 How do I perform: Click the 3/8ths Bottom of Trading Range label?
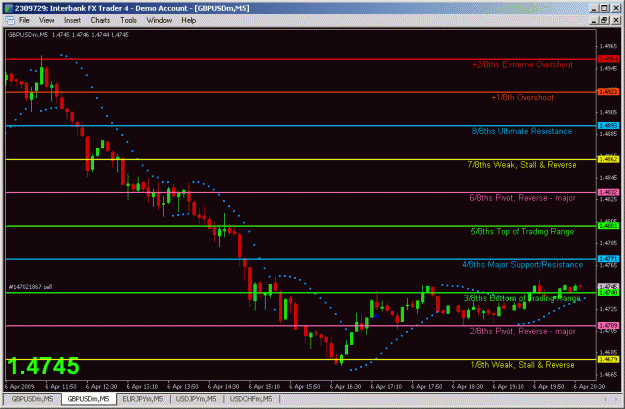[523, 298]
